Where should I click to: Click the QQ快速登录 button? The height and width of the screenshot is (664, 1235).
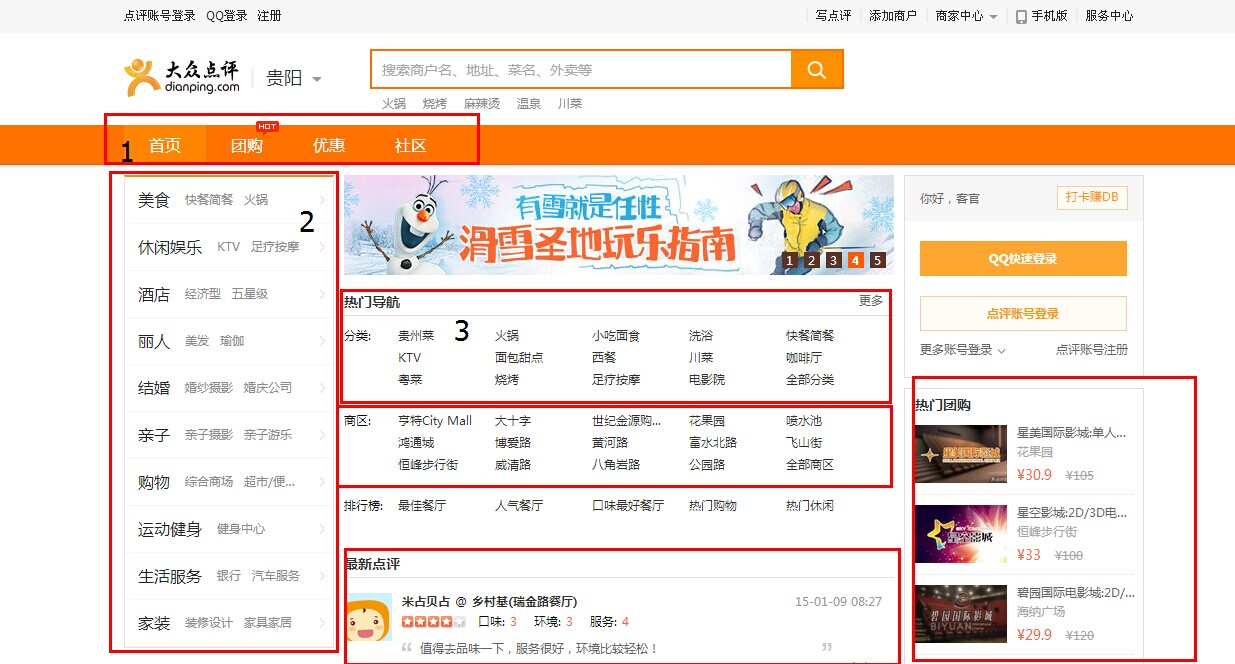pyautogui.click(x=1023, y=259)
